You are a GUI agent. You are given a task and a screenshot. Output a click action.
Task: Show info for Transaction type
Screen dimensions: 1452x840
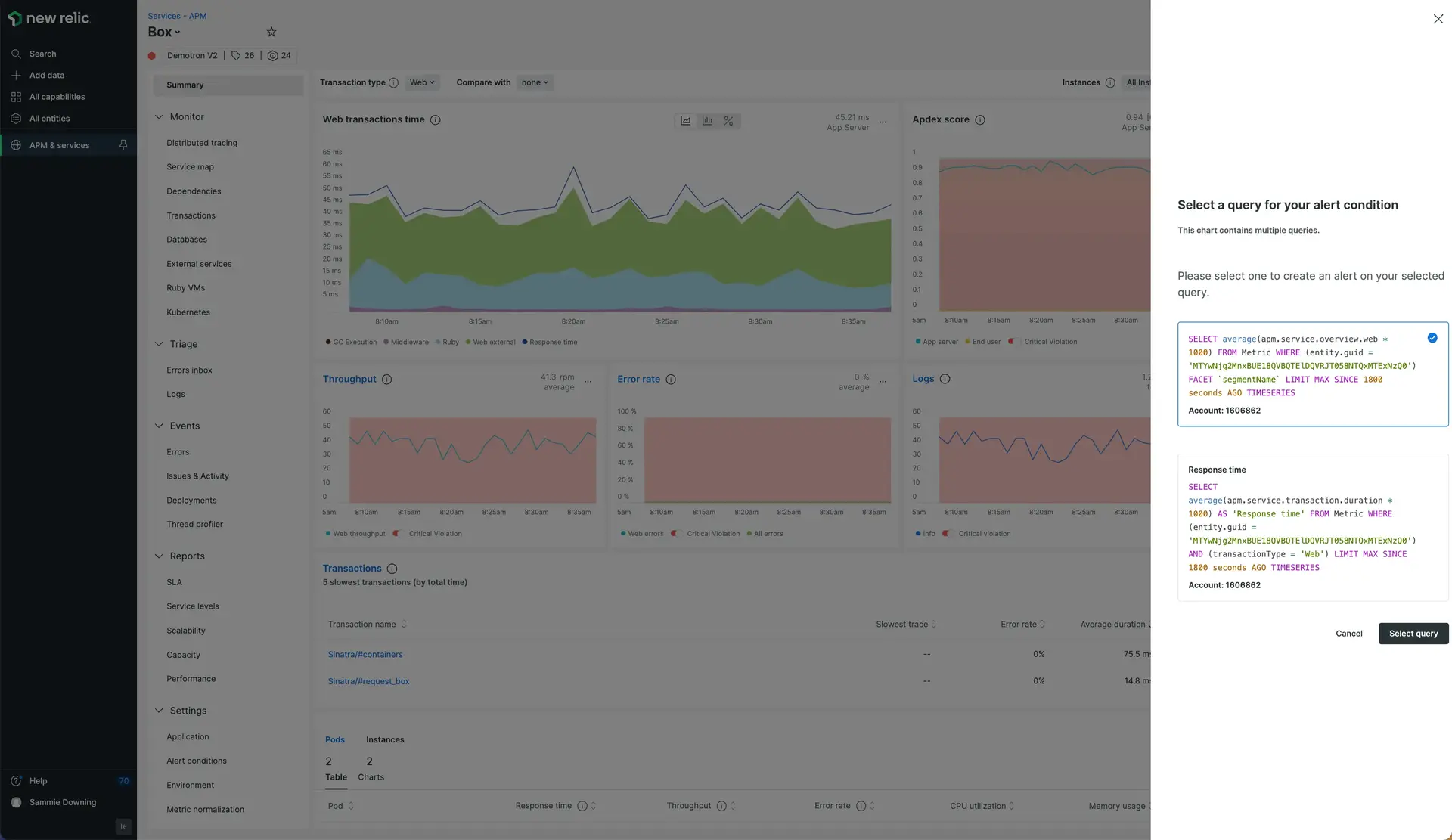pos(393,83)
